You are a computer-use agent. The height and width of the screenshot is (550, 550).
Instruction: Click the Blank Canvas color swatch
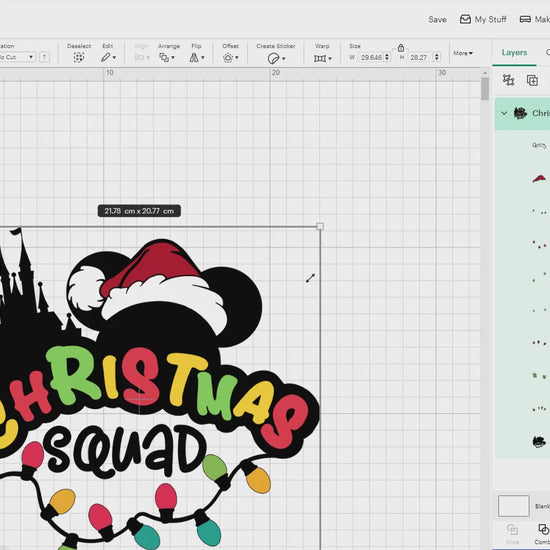pos(514,506)
